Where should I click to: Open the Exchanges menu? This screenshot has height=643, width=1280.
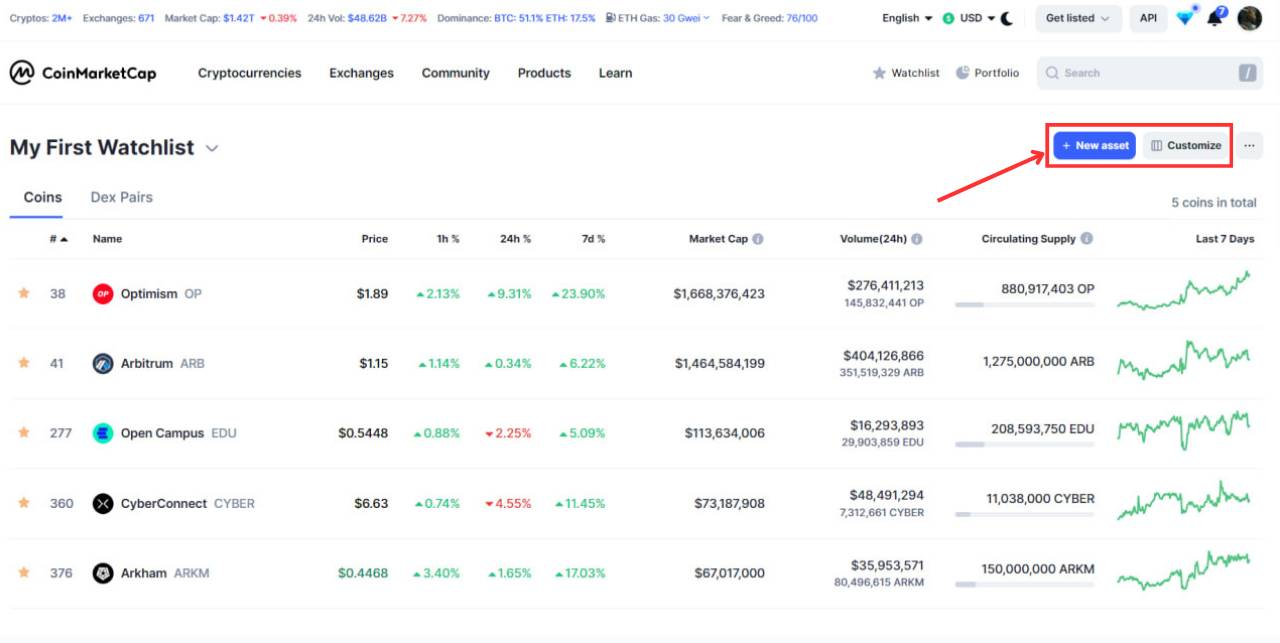361,73
